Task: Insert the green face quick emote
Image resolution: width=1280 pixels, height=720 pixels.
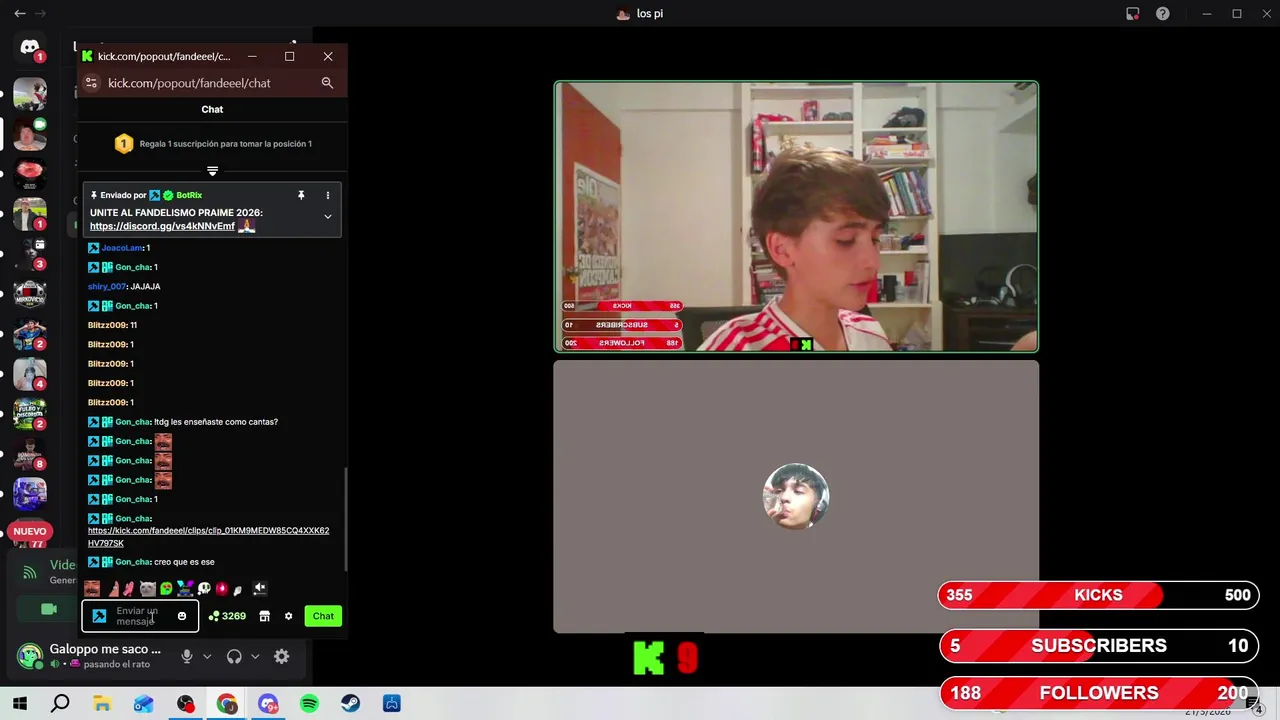Action: pos(166,589)
